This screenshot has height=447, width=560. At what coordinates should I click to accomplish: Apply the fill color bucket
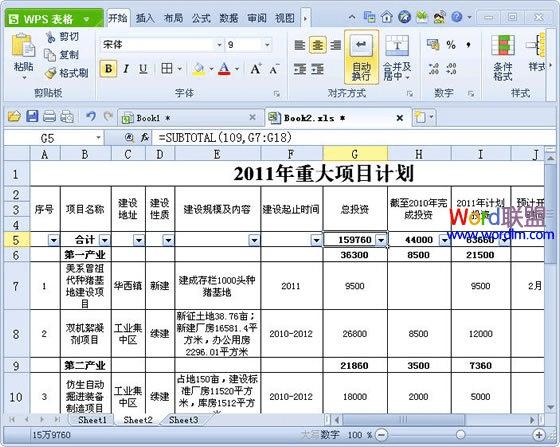[199, 69]
